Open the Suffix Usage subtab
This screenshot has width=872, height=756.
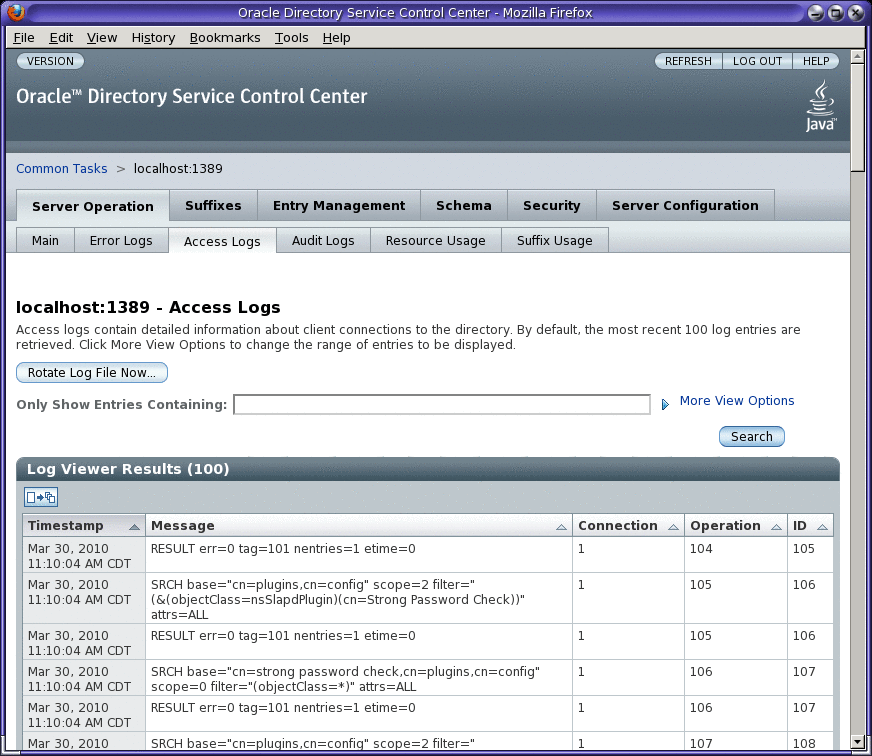(x=554, y=240)
